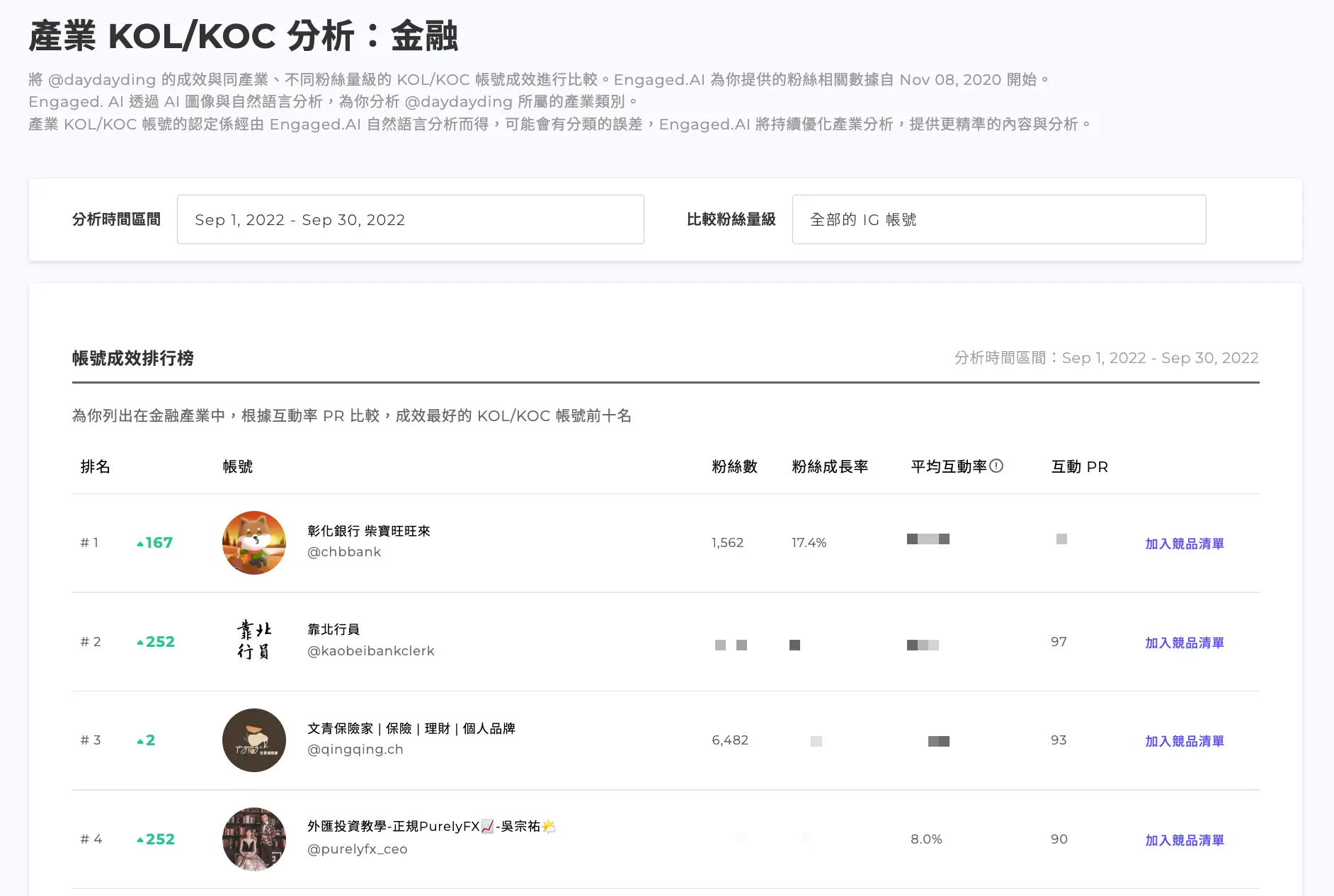
Task: Open the 靠北行員 account name
Action: 333,629
